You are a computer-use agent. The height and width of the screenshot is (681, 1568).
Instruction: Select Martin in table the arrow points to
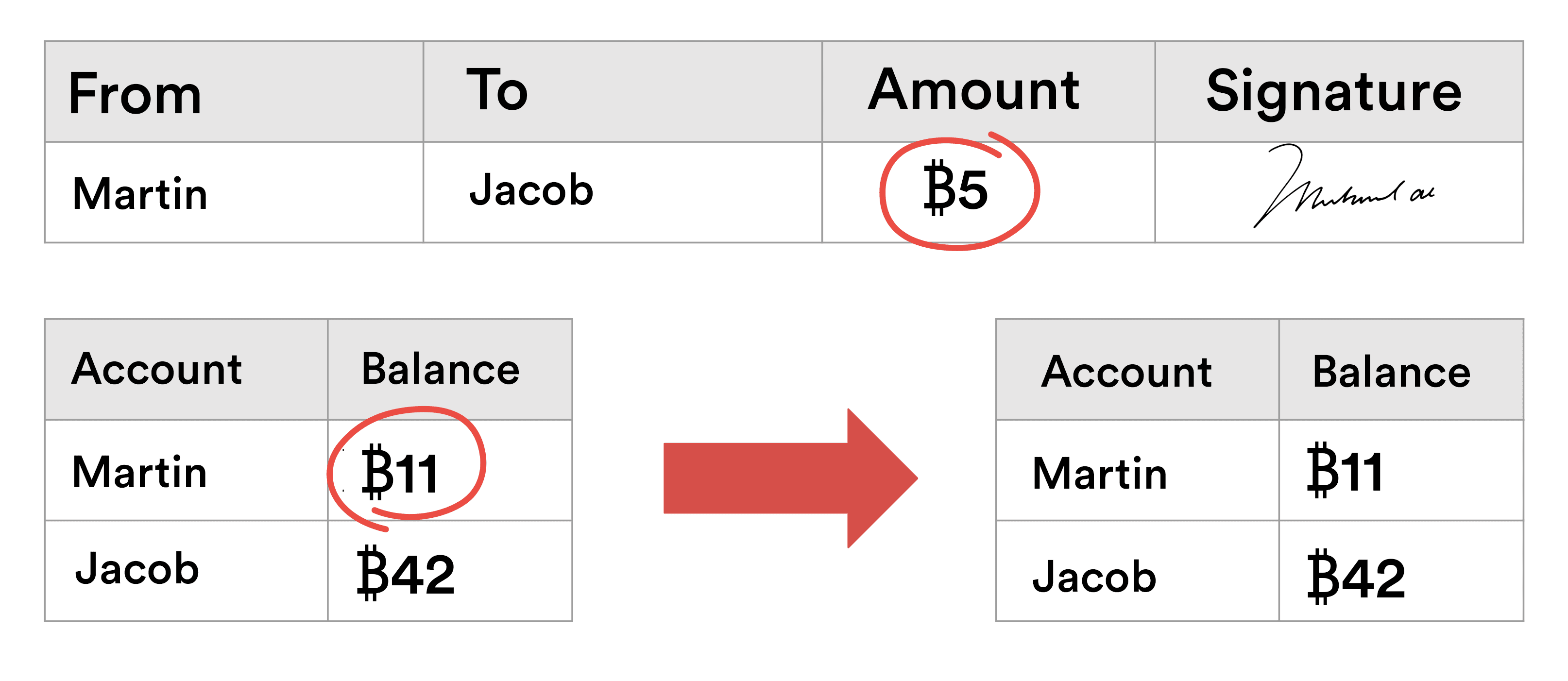coord(1100,474)
